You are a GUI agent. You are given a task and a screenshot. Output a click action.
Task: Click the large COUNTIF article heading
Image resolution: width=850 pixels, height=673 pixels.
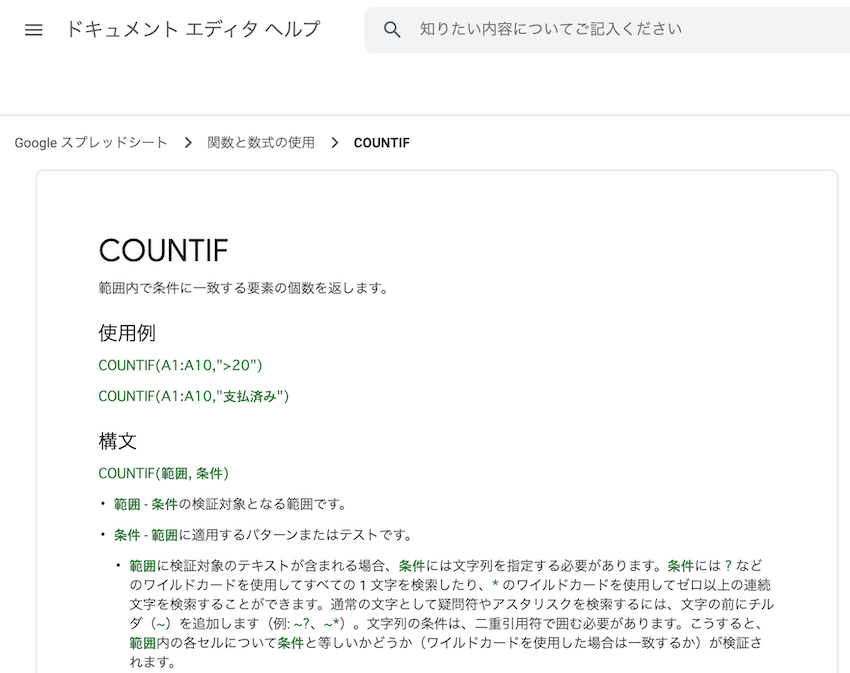[x=163, y=250]
